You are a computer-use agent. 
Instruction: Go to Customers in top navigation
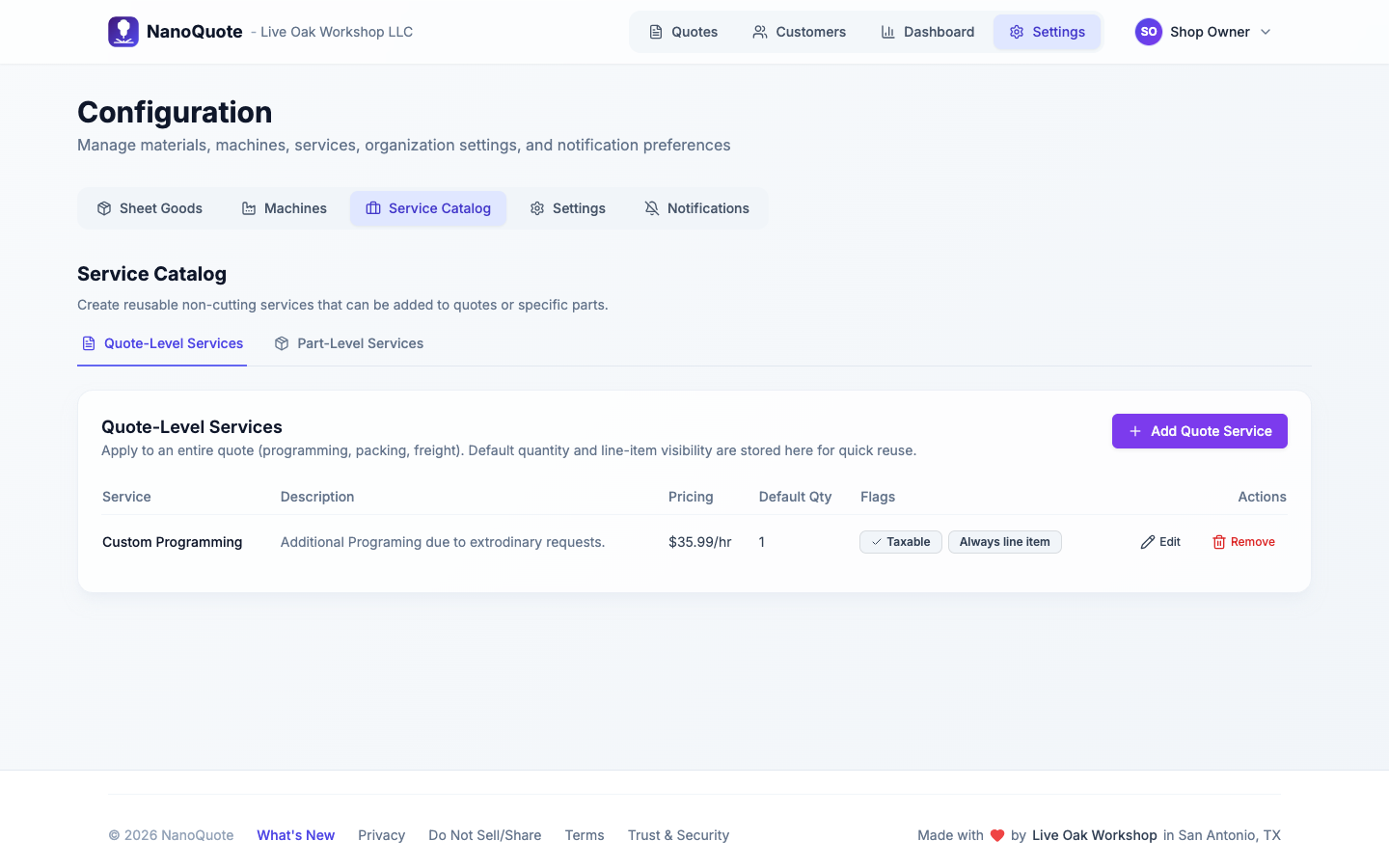point(799,32)
